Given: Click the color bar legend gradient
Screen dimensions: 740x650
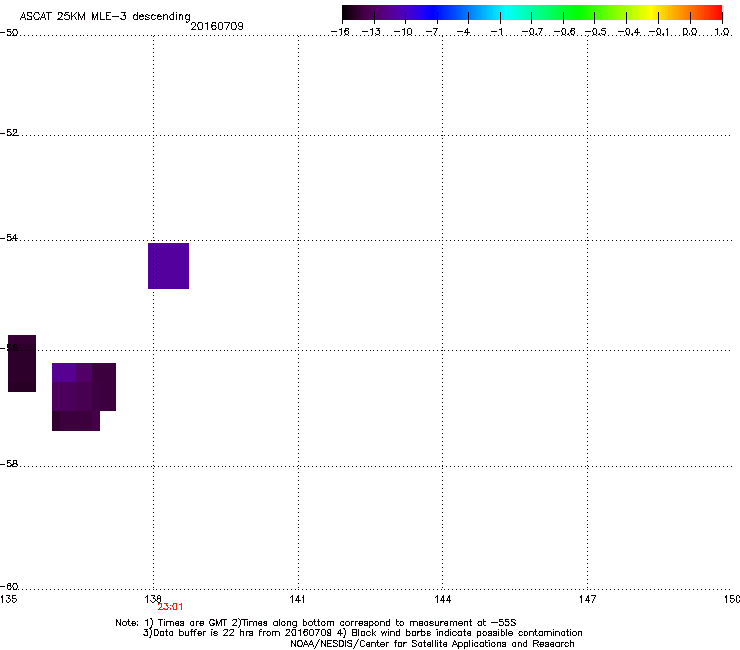Looking at the screenshot, I should click(x=532, y=13).
